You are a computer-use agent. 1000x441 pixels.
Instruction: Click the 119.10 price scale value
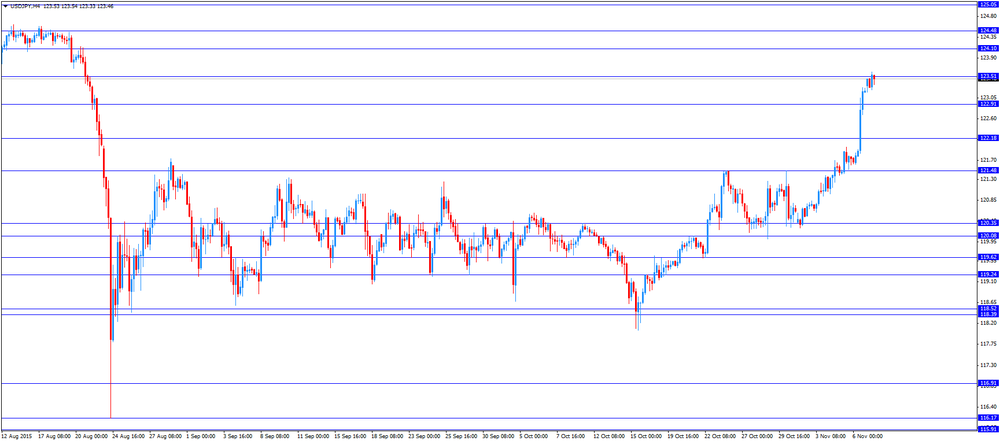(x=988, y=281)
